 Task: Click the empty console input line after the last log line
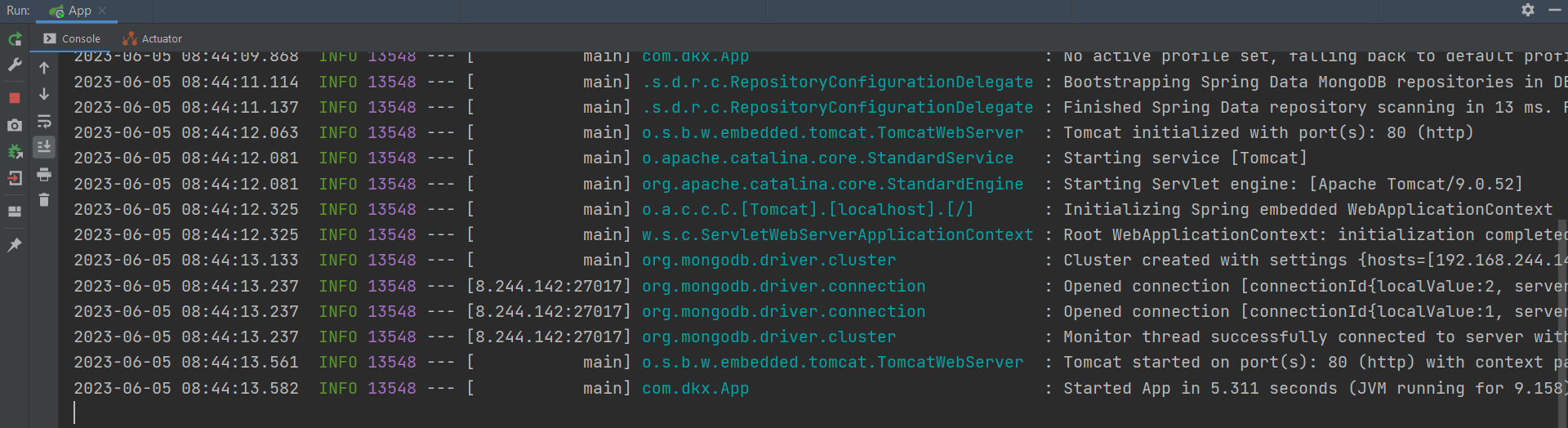point(808,413)
